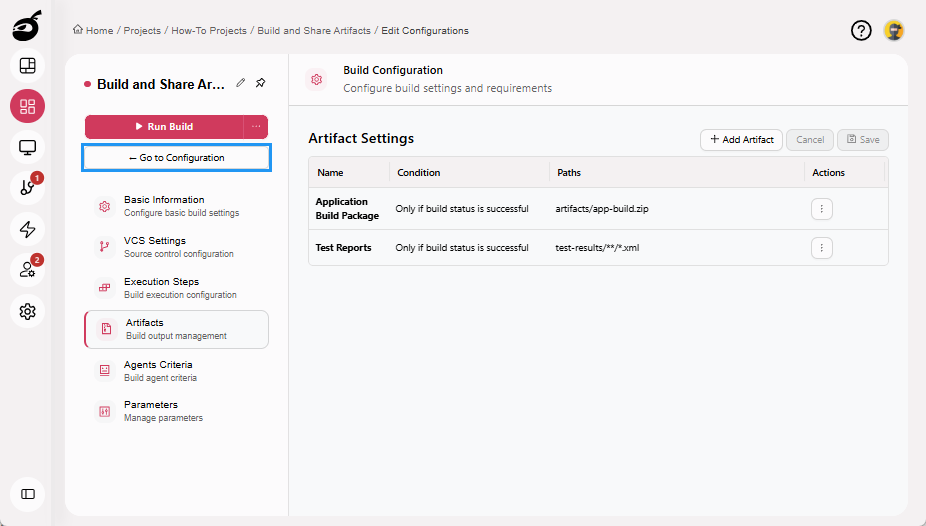Open the Agents Criteria section
Screen dimensions: 926x526
coord(177,371)
